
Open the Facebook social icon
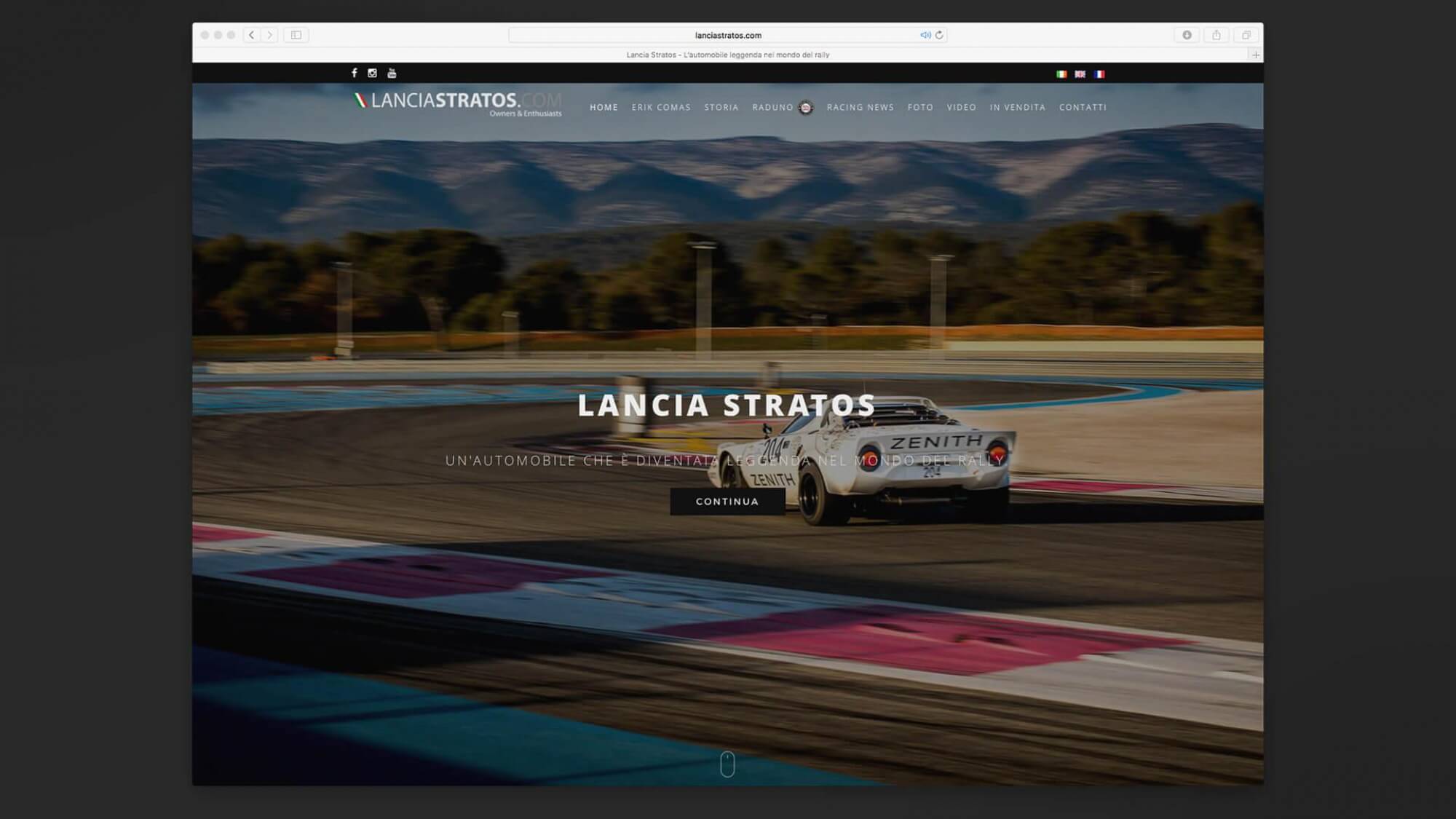point(355,73)
